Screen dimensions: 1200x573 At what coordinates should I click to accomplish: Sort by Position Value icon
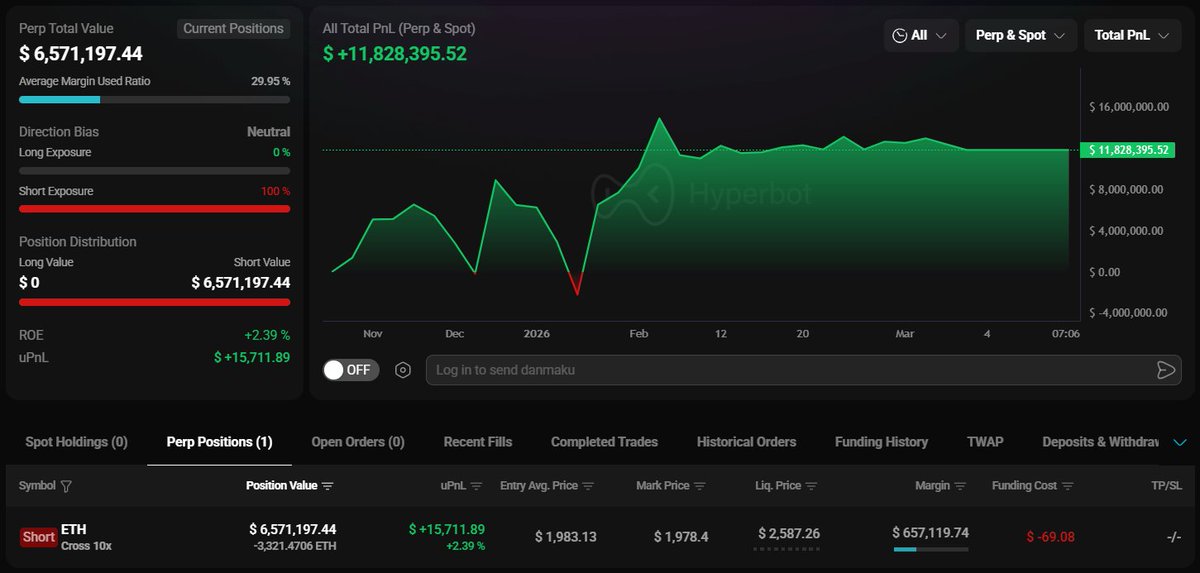coord(328,486)
